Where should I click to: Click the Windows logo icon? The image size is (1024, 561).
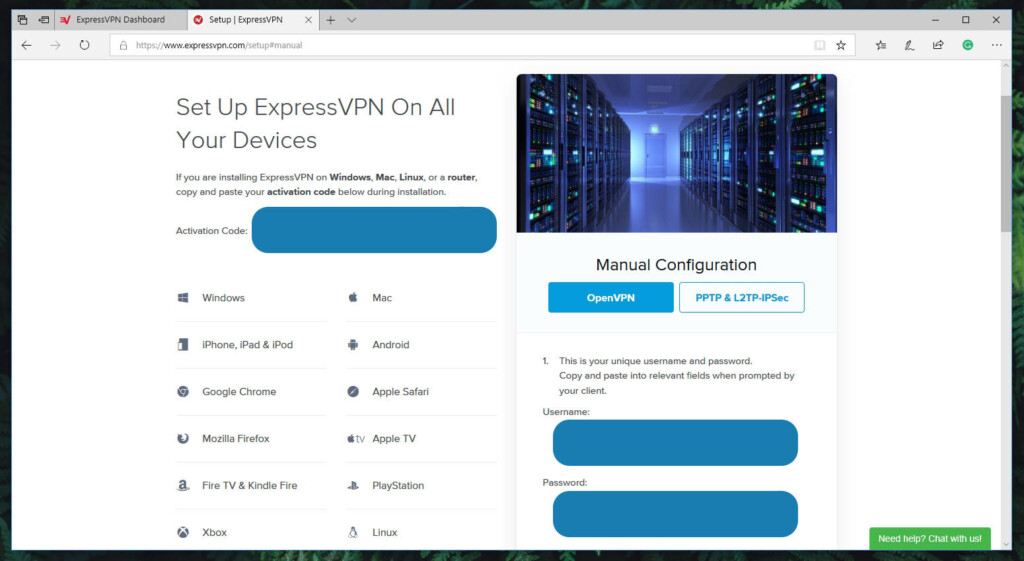point(183,298)
